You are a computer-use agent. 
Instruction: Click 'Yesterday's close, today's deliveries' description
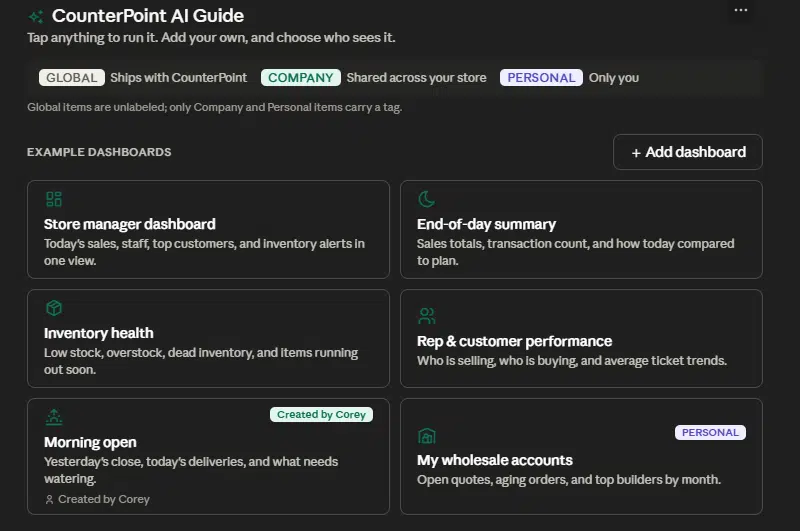tap(191, 470)
